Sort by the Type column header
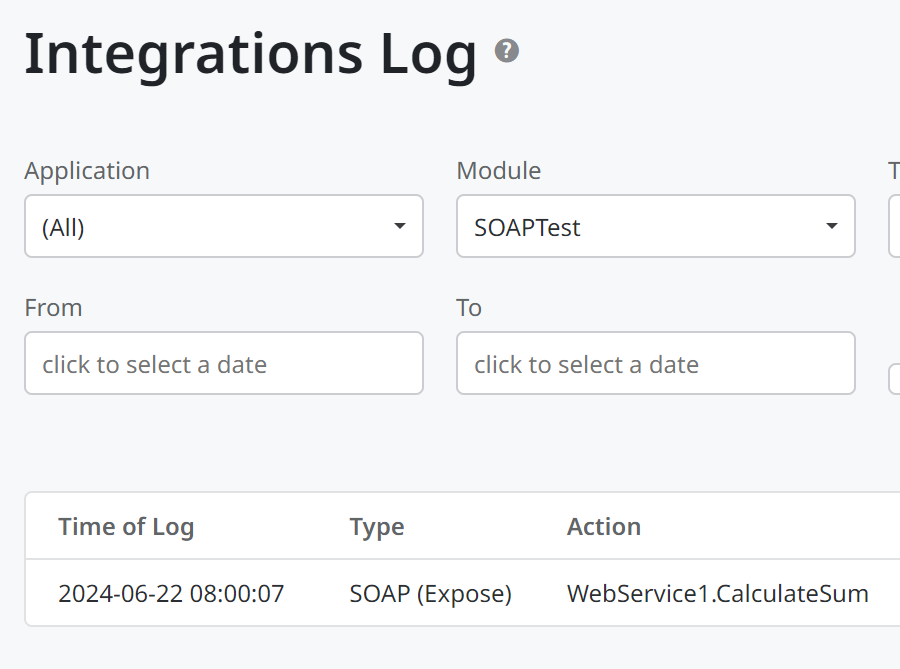Viewport: 900px width, 669px height. coord(377,526)
